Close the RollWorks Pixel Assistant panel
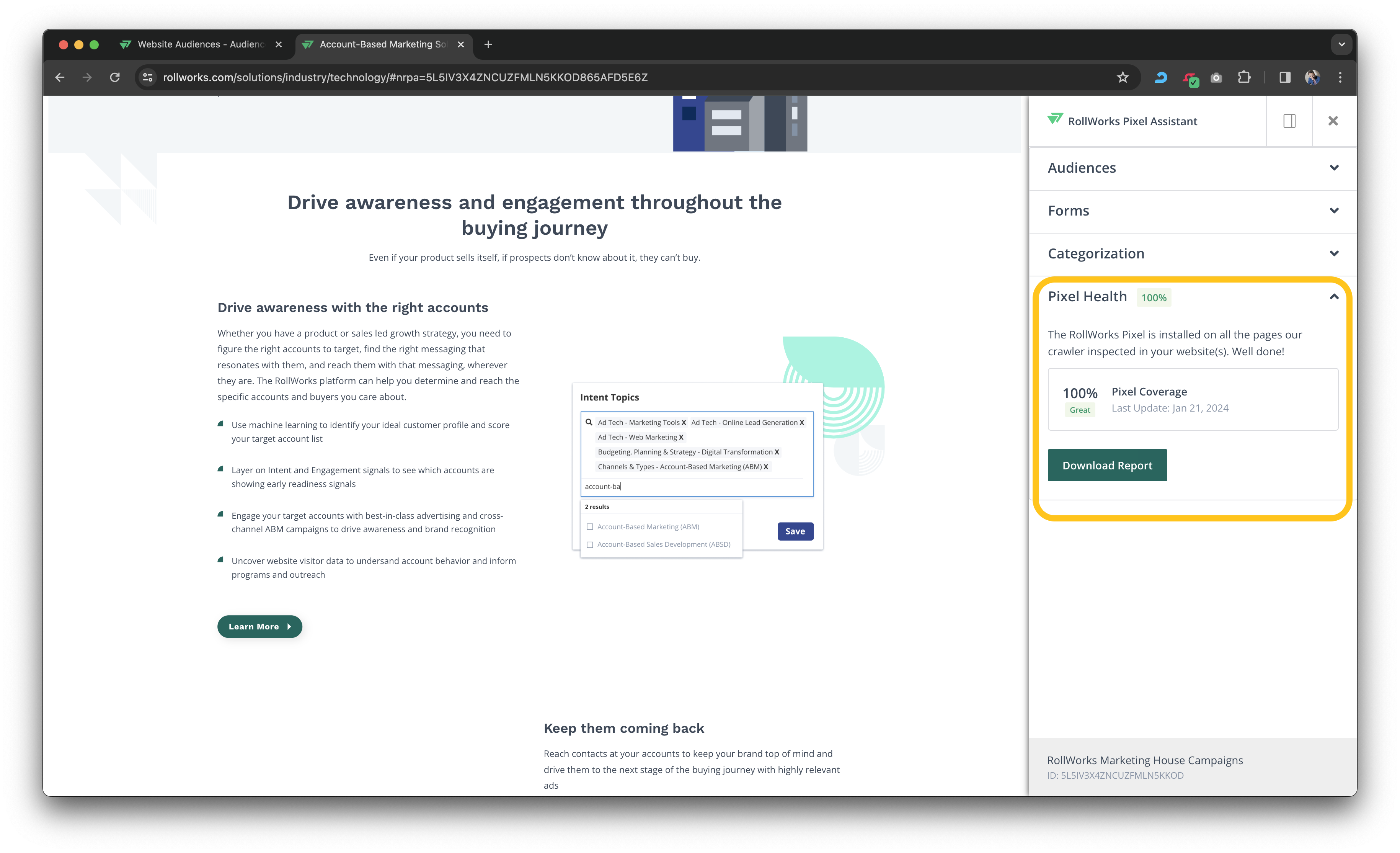1400x853 pixels. (x=1333, y=121)
